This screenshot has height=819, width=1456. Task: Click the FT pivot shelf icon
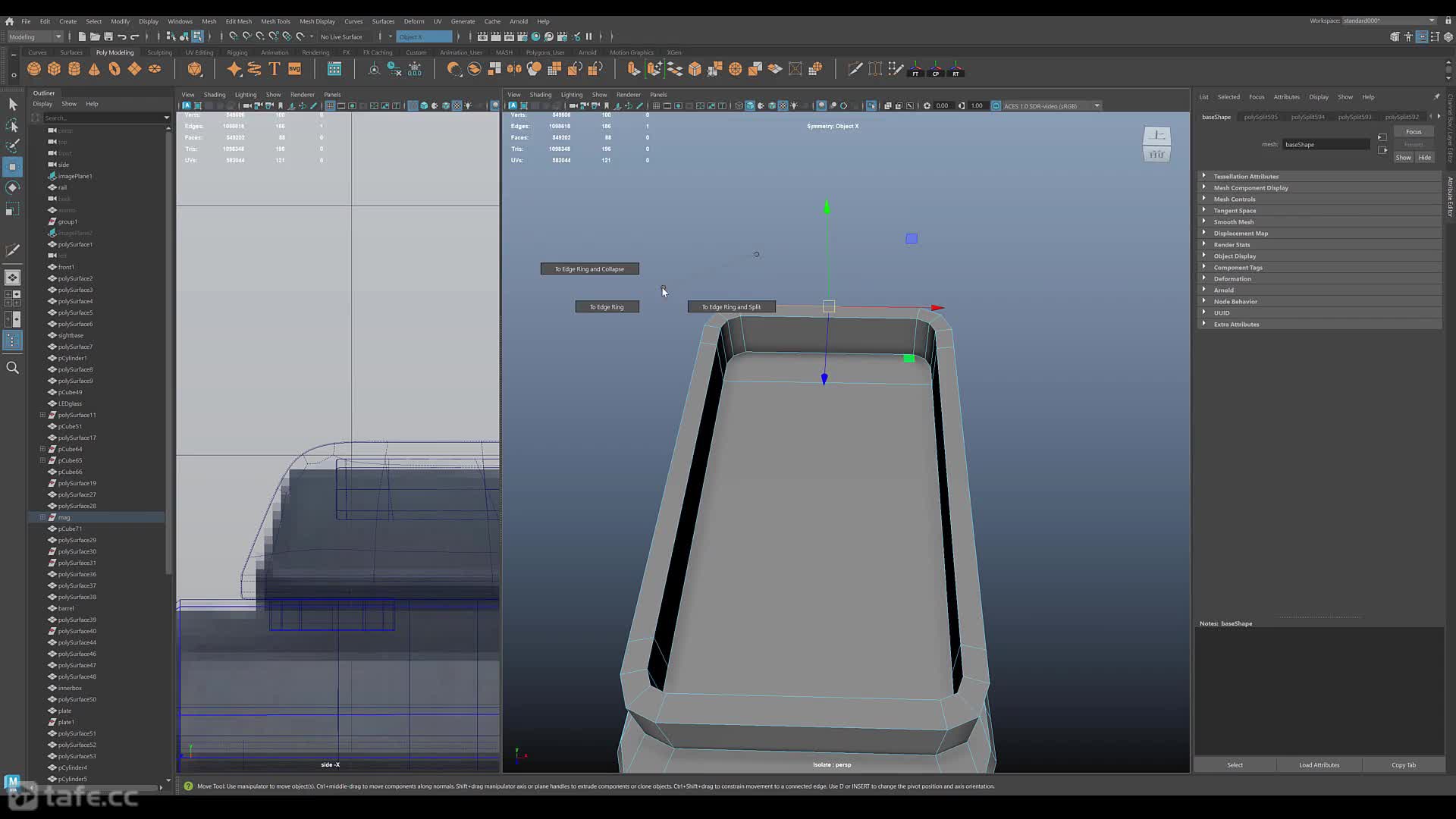click(916, 69)
